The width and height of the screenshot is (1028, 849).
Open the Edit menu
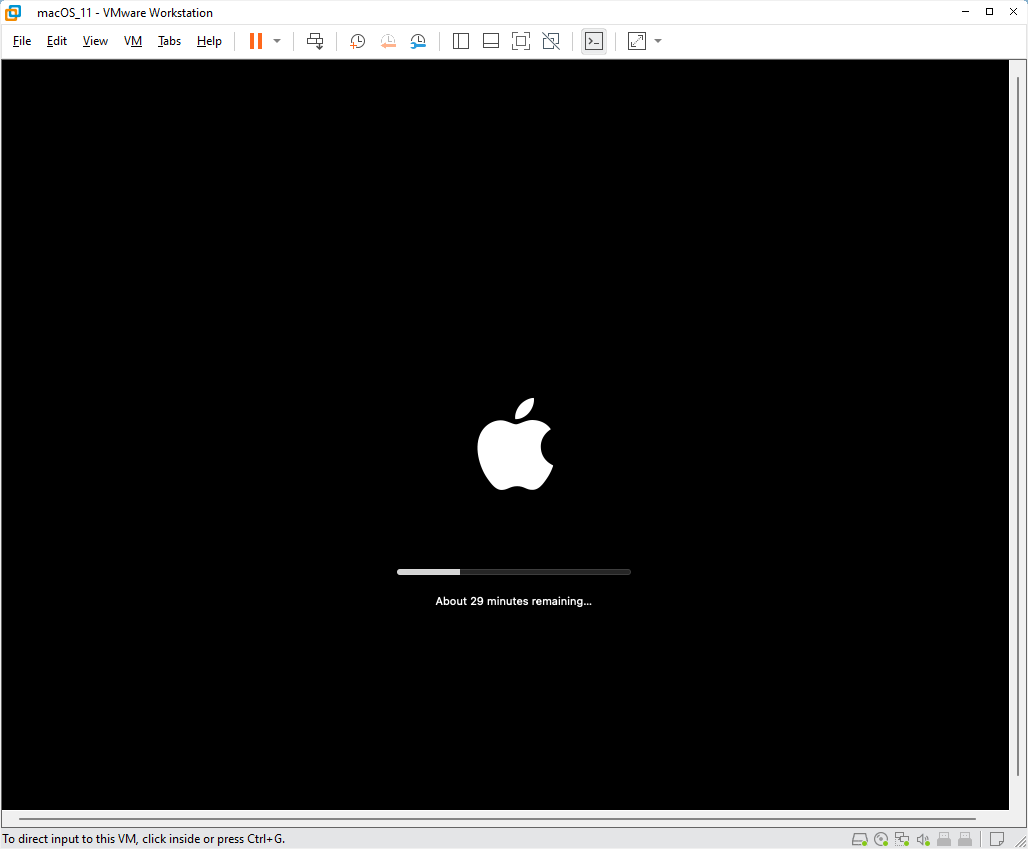coord(57,41)
